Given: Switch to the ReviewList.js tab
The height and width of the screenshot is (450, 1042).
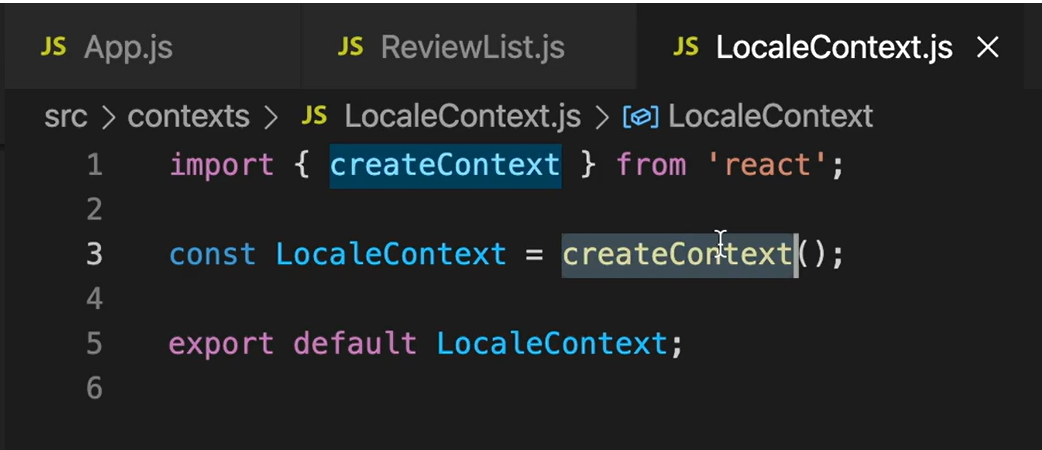Looking at the screenshot, I should (469, 48).
